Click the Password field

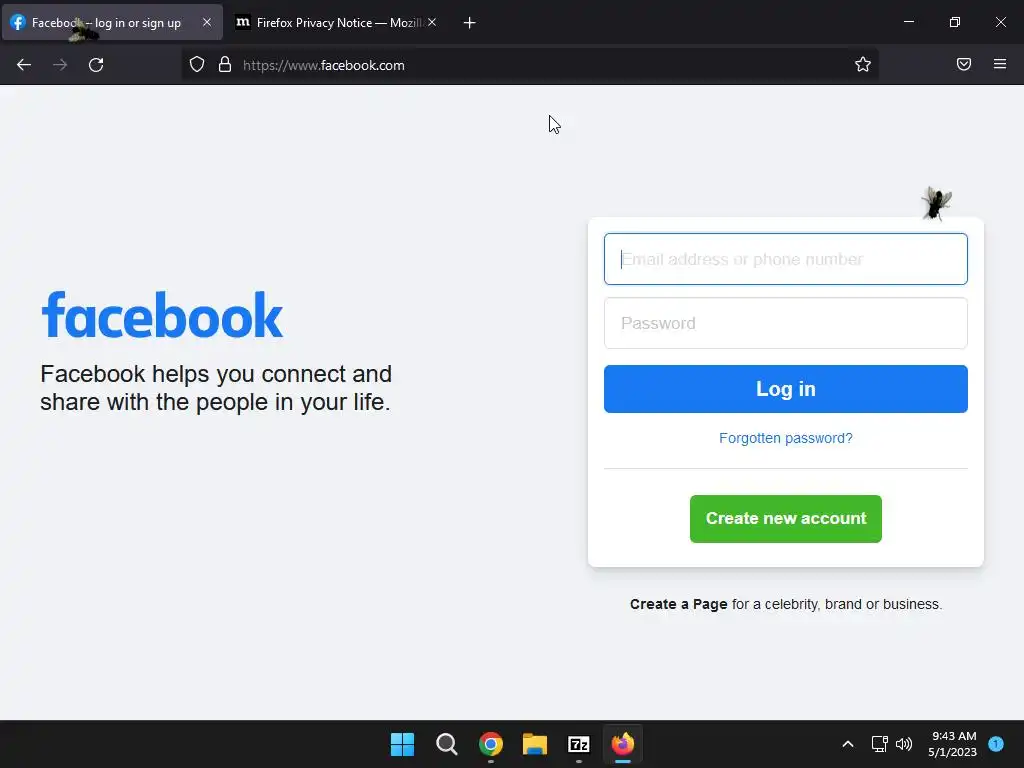point(786,323)
